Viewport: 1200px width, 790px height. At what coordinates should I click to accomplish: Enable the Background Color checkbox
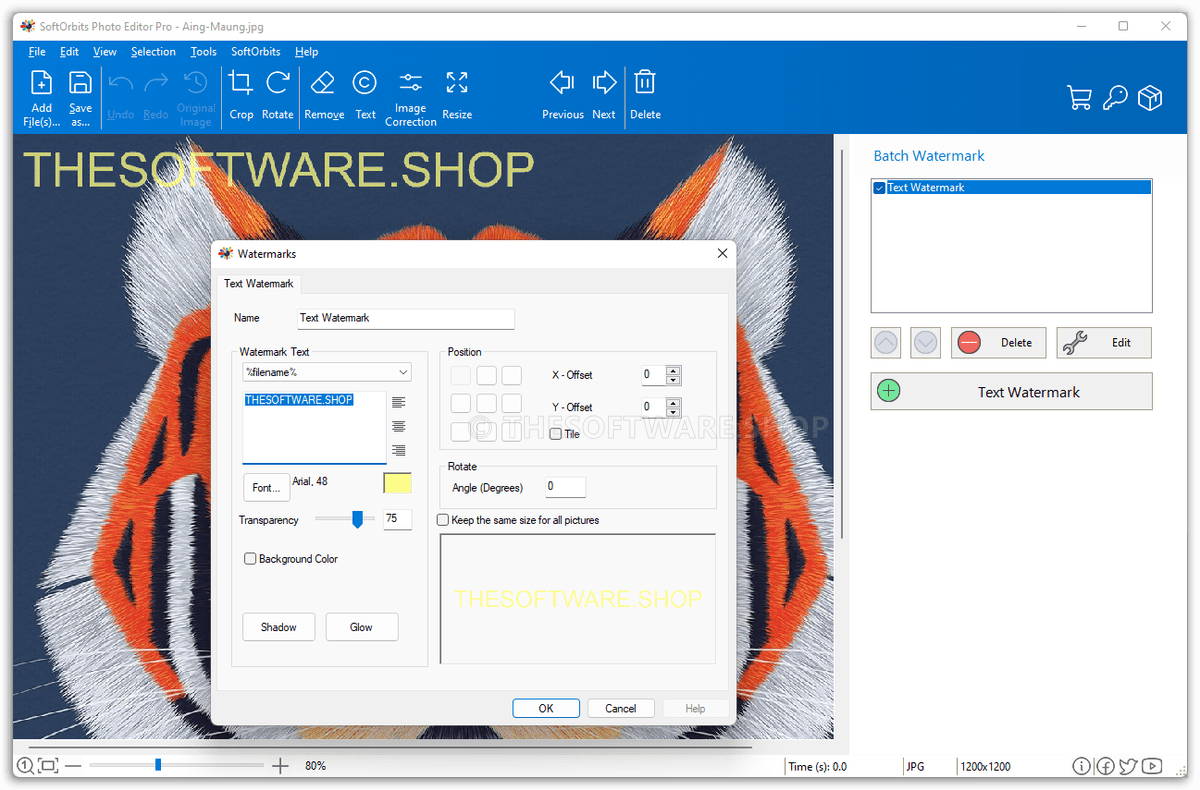[x=250, y=559]
